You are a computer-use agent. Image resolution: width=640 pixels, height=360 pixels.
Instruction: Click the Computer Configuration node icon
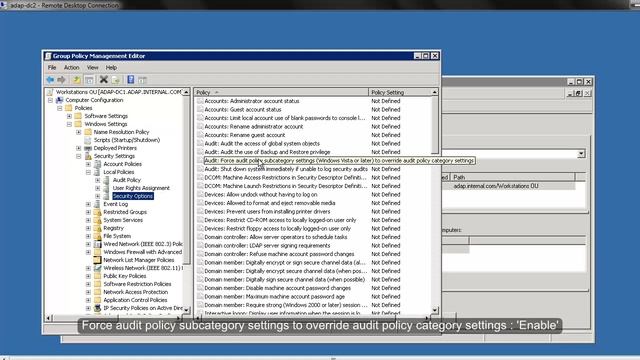click(60, 100)
